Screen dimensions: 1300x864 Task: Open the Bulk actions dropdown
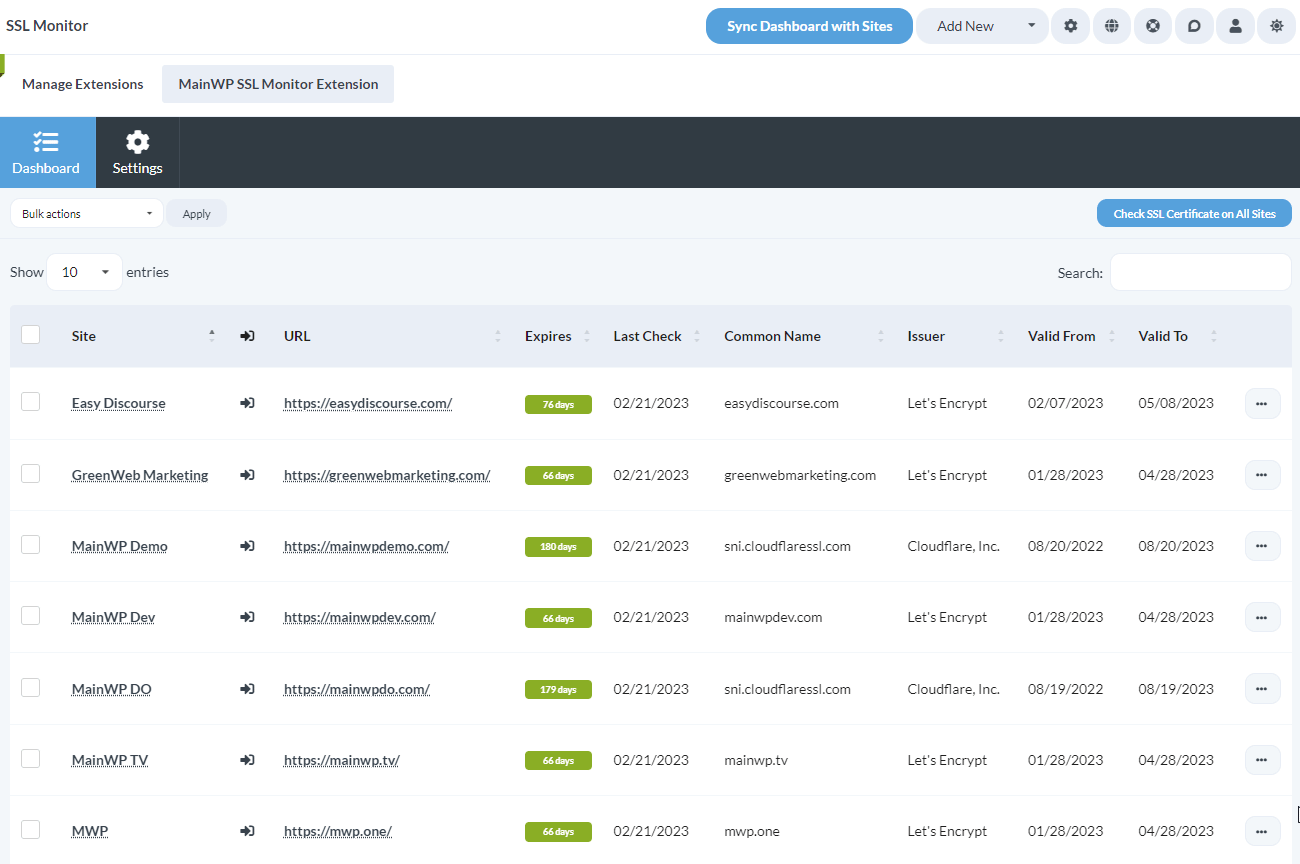click(x=86, y=213)
